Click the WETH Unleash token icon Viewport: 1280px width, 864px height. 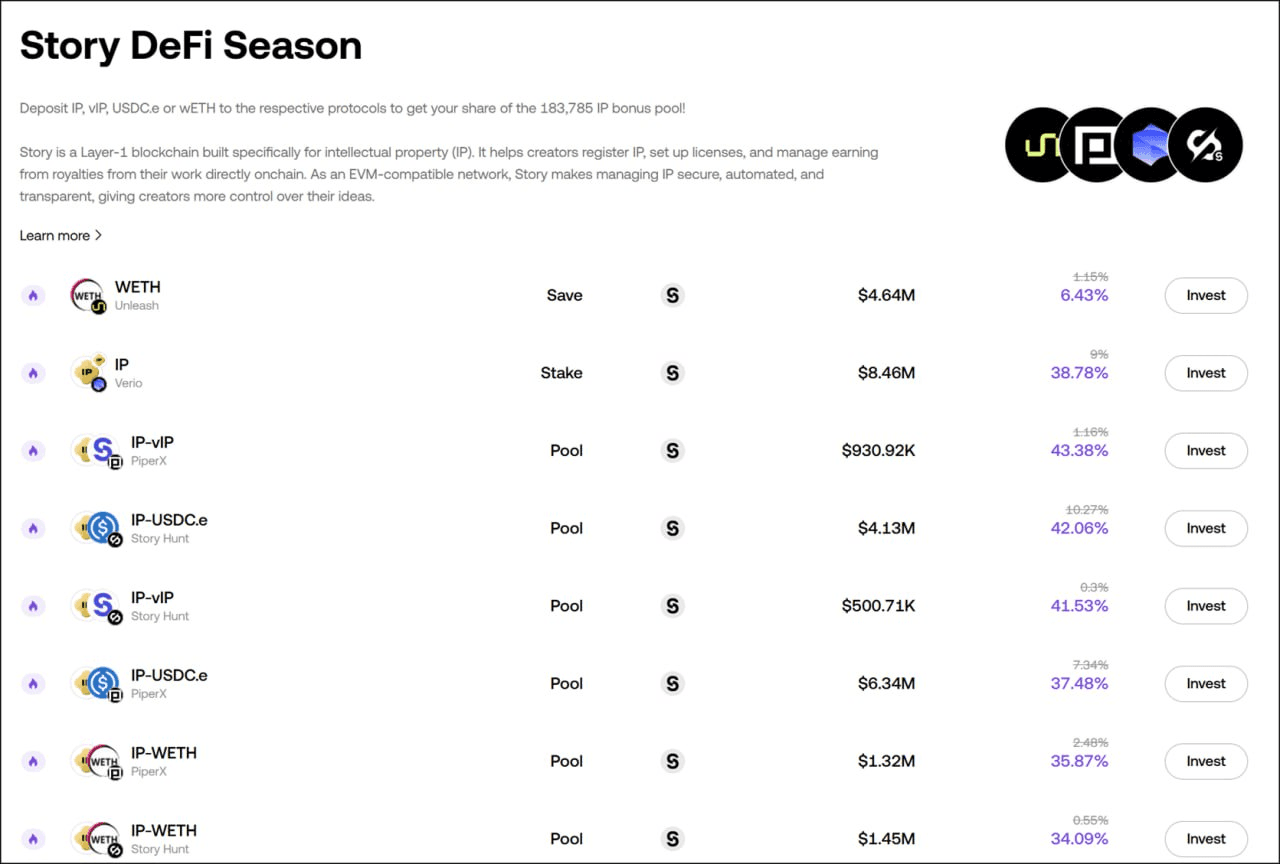[x=88, y=296]
